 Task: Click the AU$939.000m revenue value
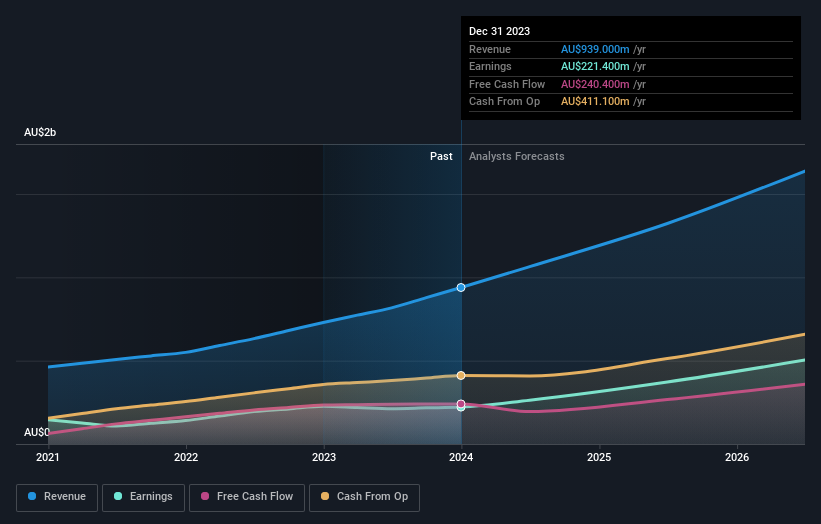tap(595, 49)
